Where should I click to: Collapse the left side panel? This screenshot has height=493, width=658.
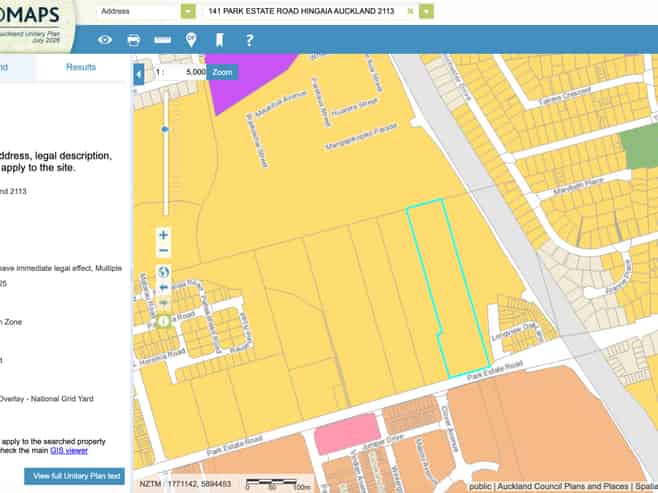pos(139,75)
